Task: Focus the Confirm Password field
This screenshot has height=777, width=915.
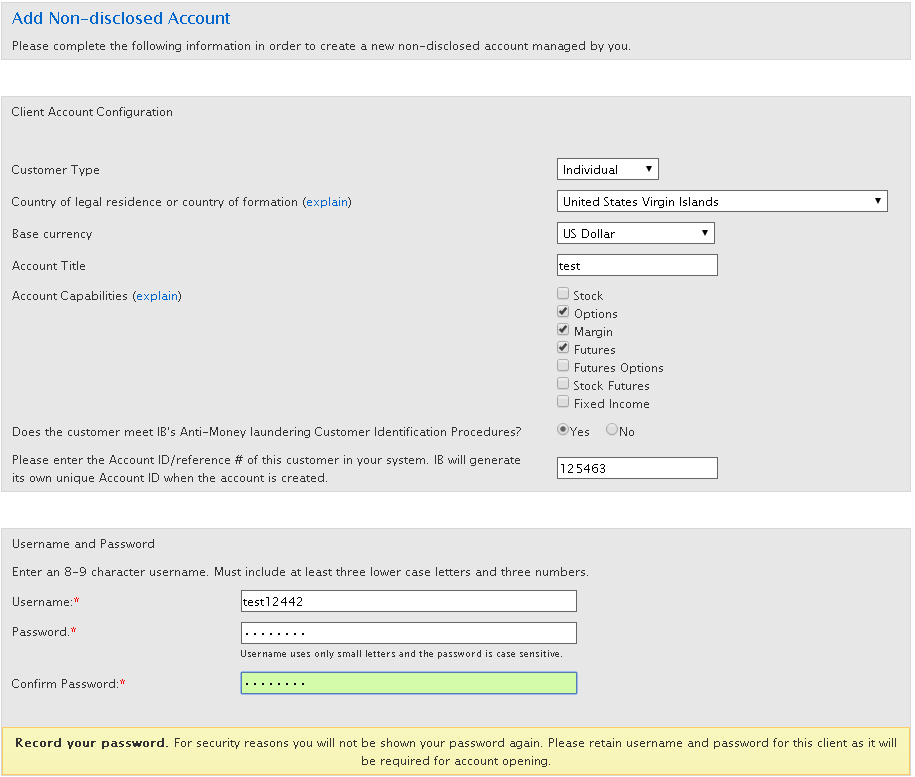Action: (408, 683)
